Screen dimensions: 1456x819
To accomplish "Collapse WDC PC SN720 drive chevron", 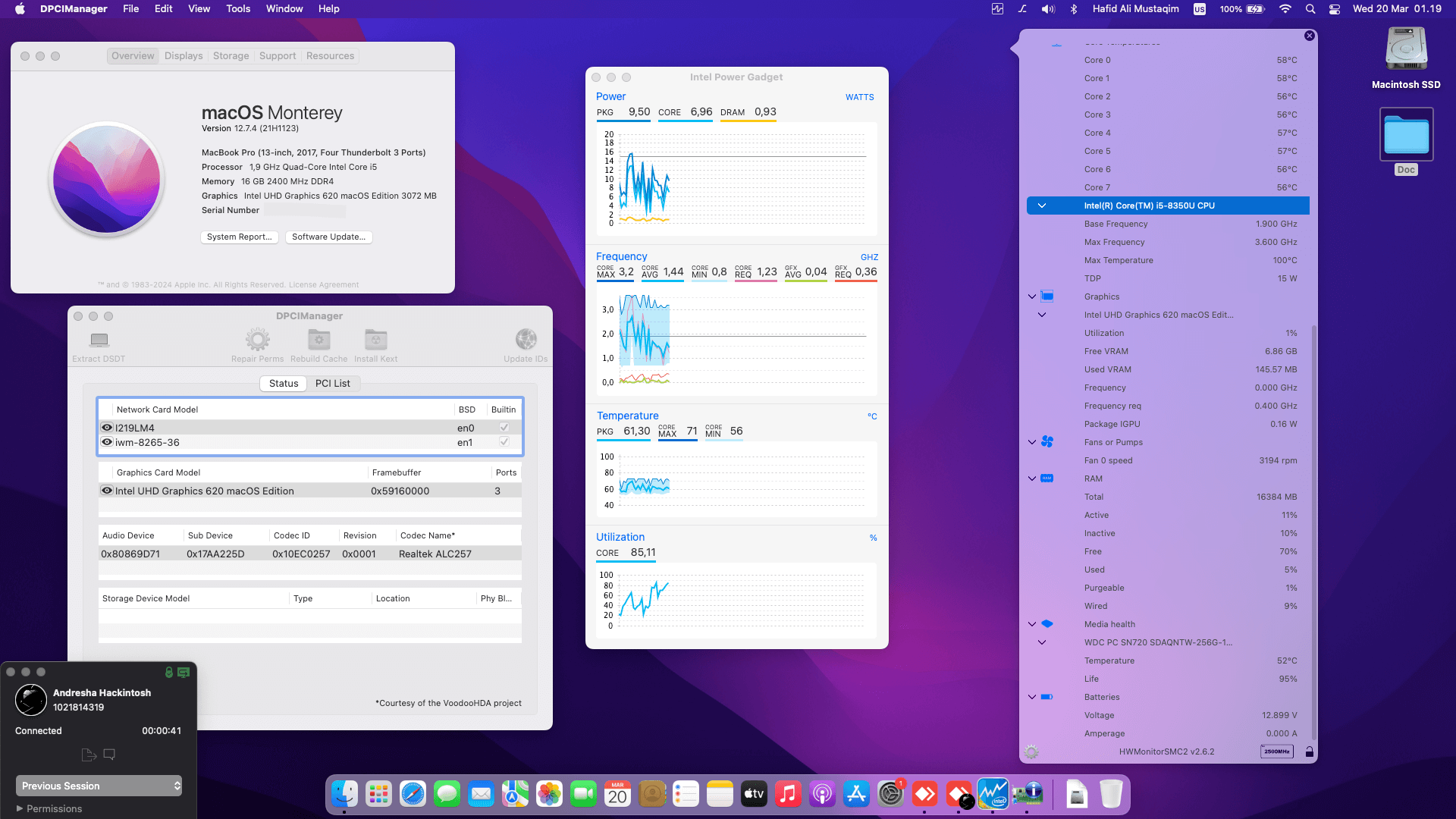I will coord(1042,642).
